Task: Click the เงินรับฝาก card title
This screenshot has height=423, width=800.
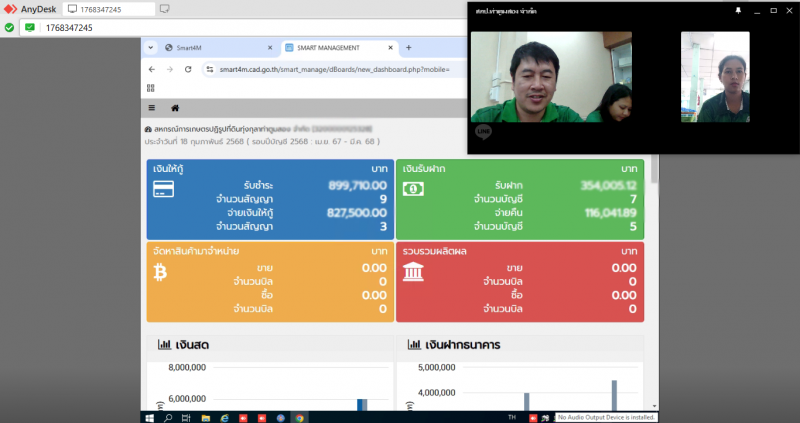Action: point(424,169)
